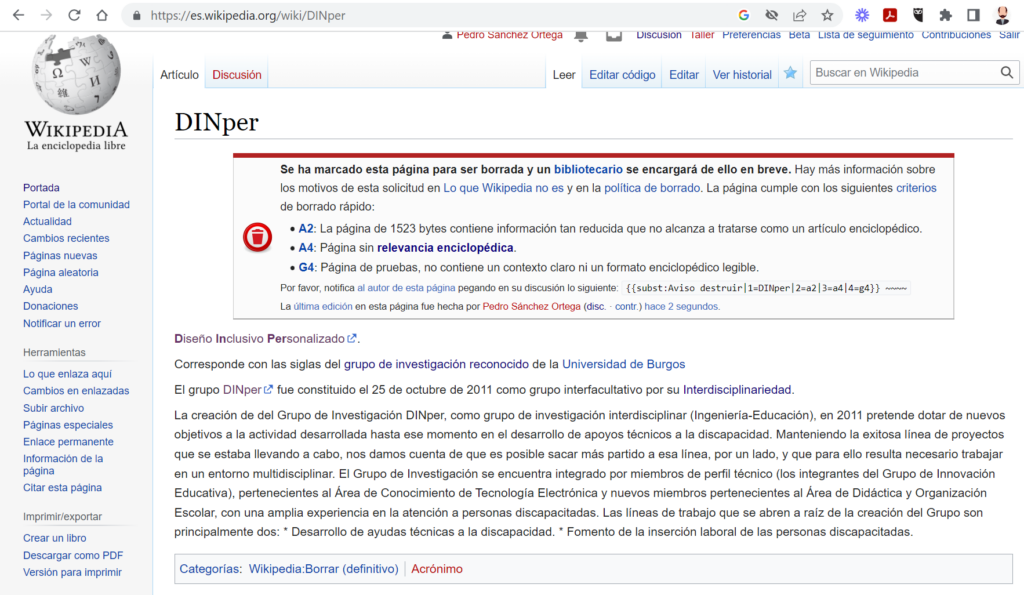Reload the page with refresh icon

[x=74, y=15]
